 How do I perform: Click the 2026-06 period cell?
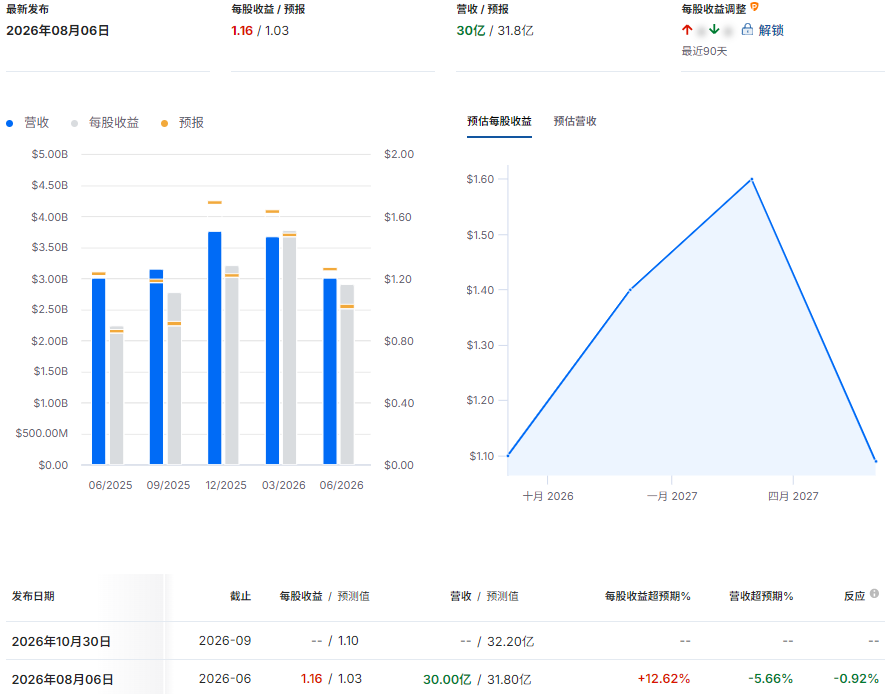click(225, 679)
